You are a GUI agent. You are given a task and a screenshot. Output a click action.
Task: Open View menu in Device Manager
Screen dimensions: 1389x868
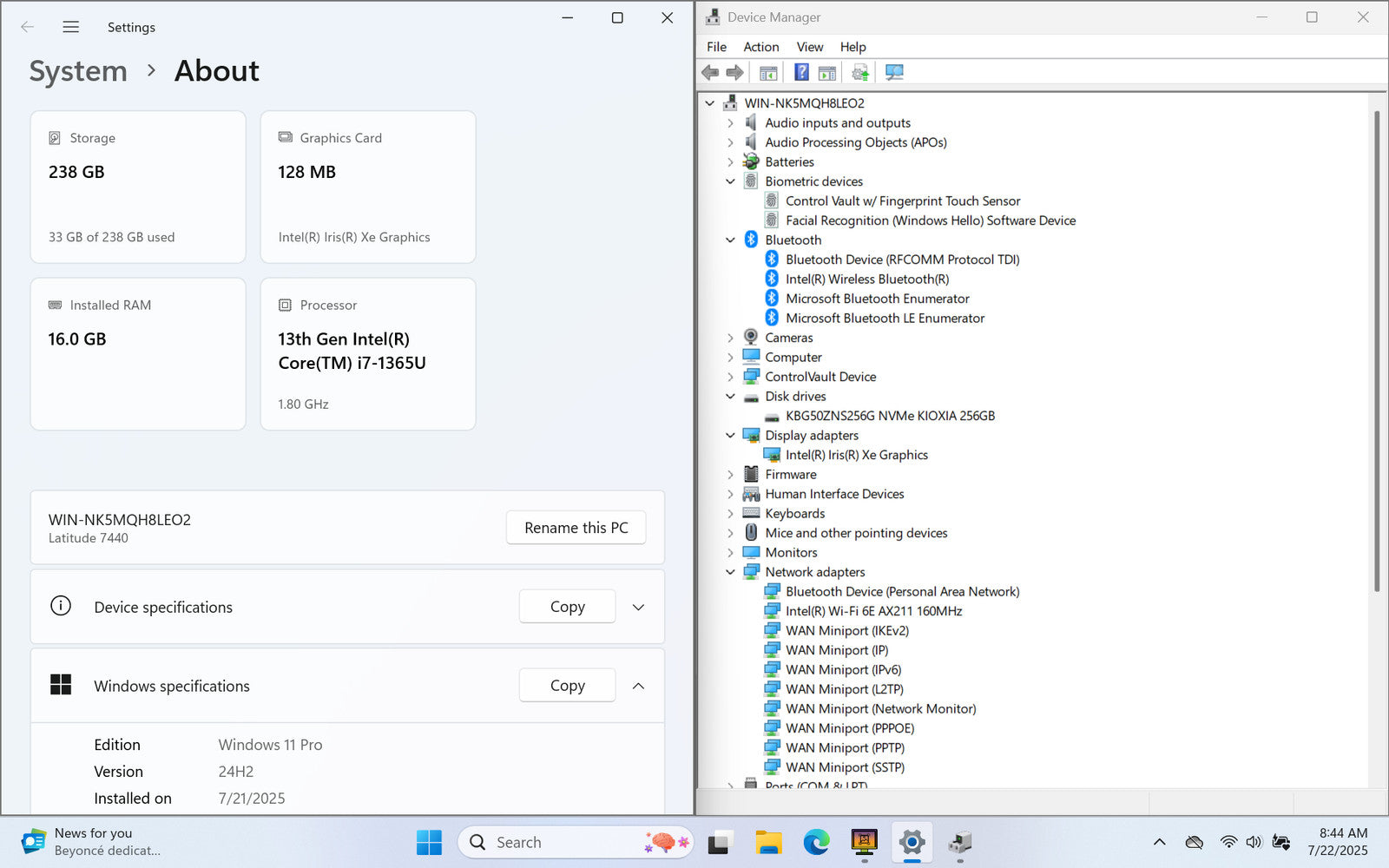pos(809,47)
